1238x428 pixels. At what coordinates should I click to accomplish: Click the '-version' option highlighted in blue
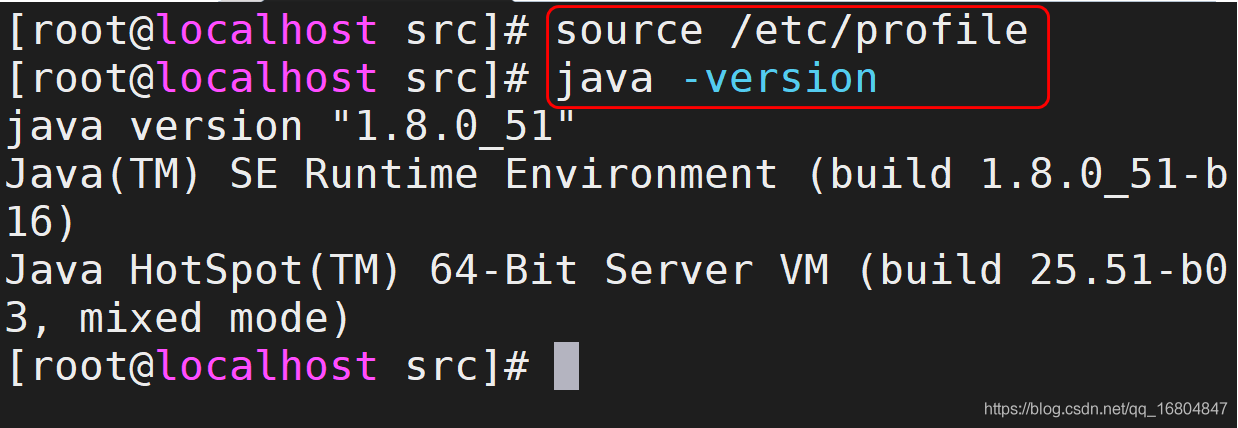pos(779,79)
